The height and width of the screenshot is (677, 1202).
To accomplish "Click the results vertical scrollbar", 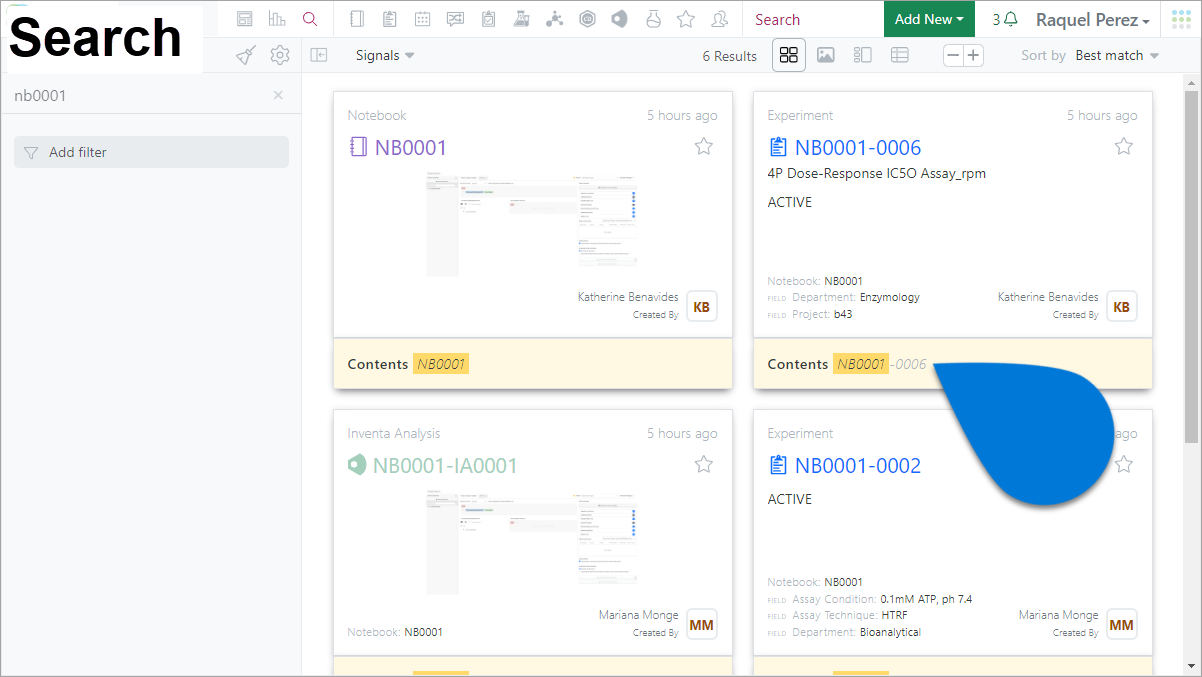I will (1191, 265).
